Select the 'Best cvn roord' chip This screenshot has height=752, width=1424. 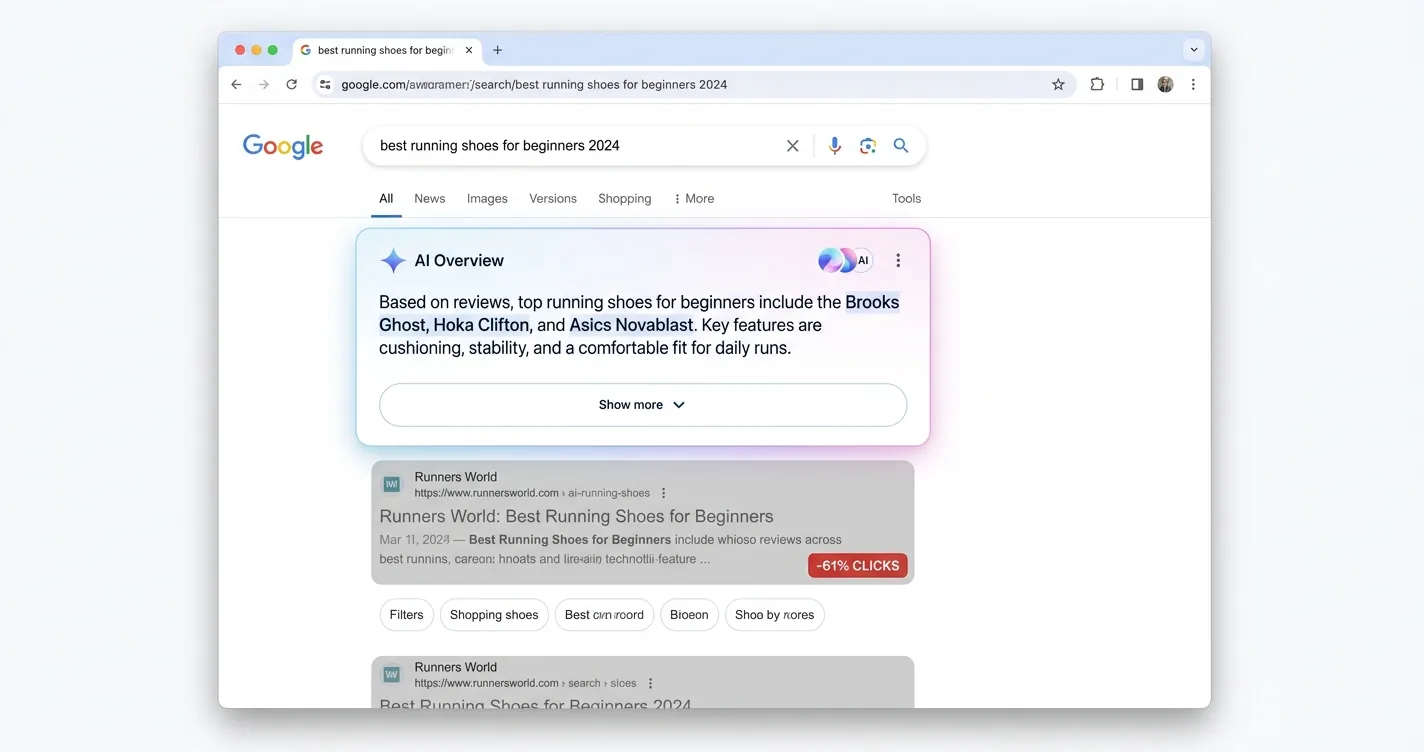605,615
